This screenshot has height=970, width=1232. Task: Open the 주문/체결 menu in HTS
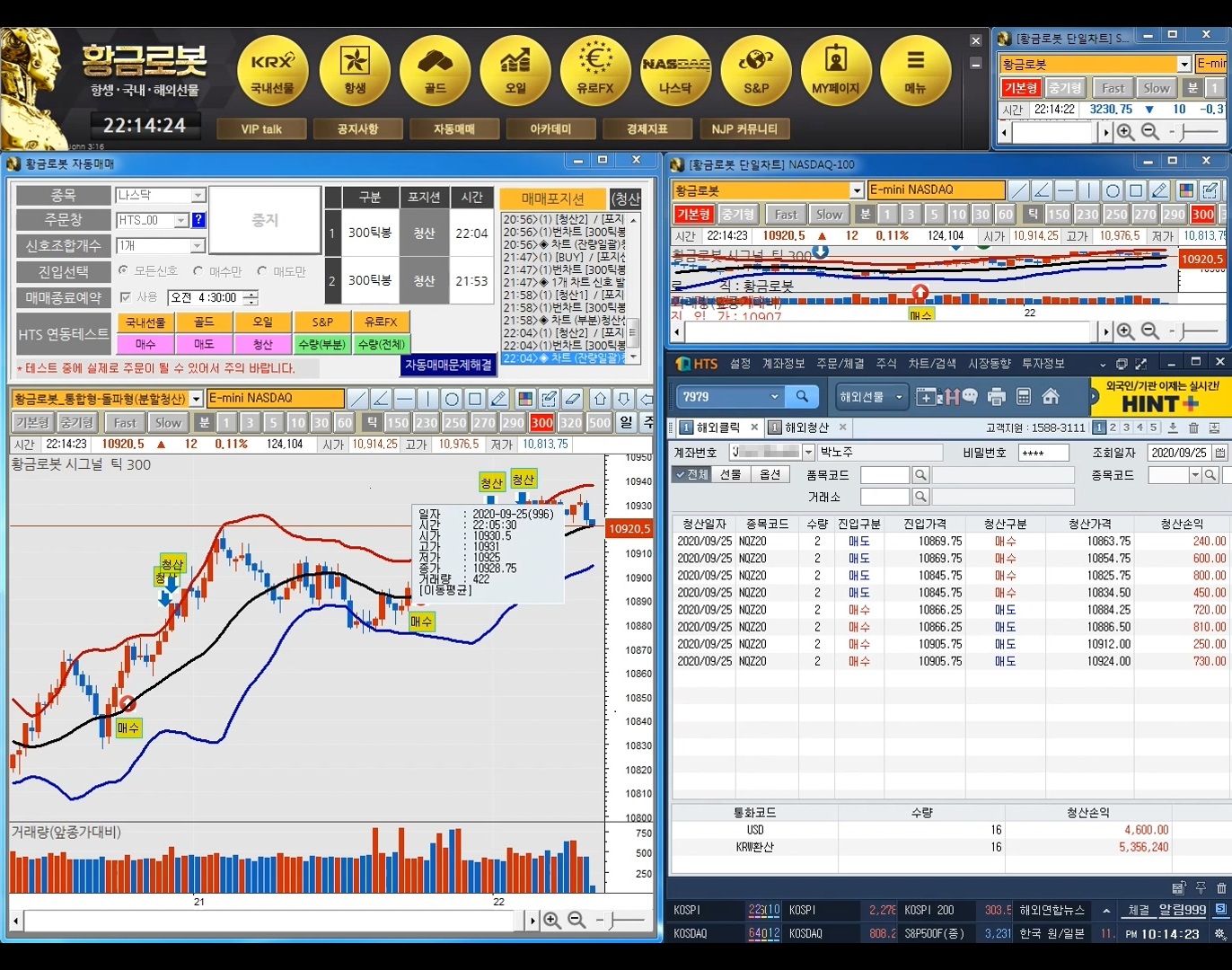point(840,364)
